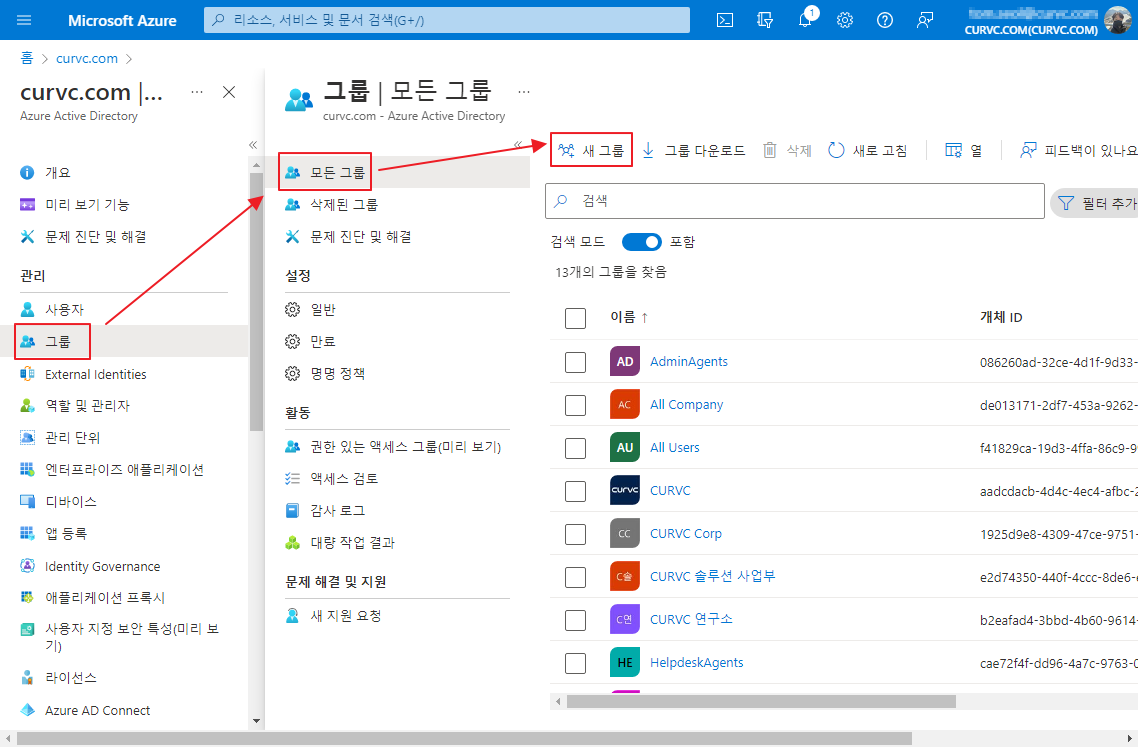Image resolution: width=1138 pixels, height=747 pixels.
Task: Click the bottom page horizontal scrollbar
Action: (x=464, y=738)
